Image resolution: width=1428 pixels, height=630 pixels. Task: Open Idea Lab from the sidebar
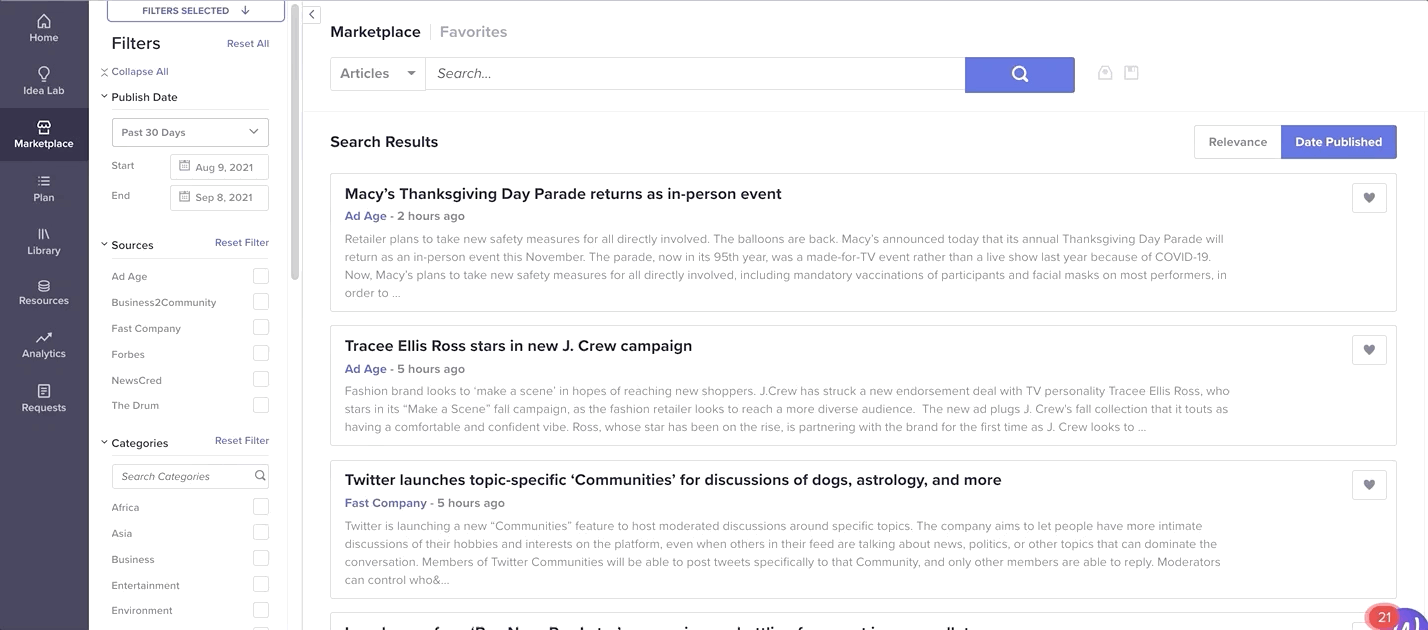tap(44, 81)
